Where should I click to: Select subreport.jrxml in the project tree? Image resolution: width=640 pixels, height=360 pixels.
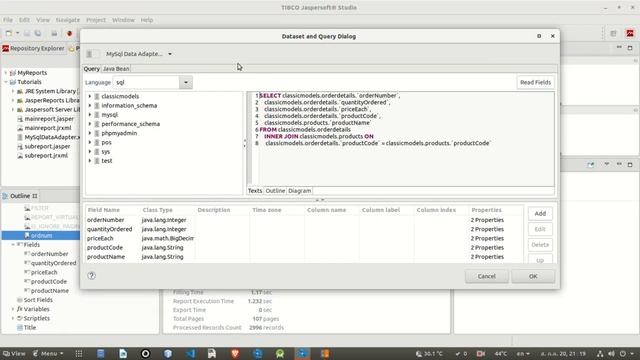[x=46, y=156]
